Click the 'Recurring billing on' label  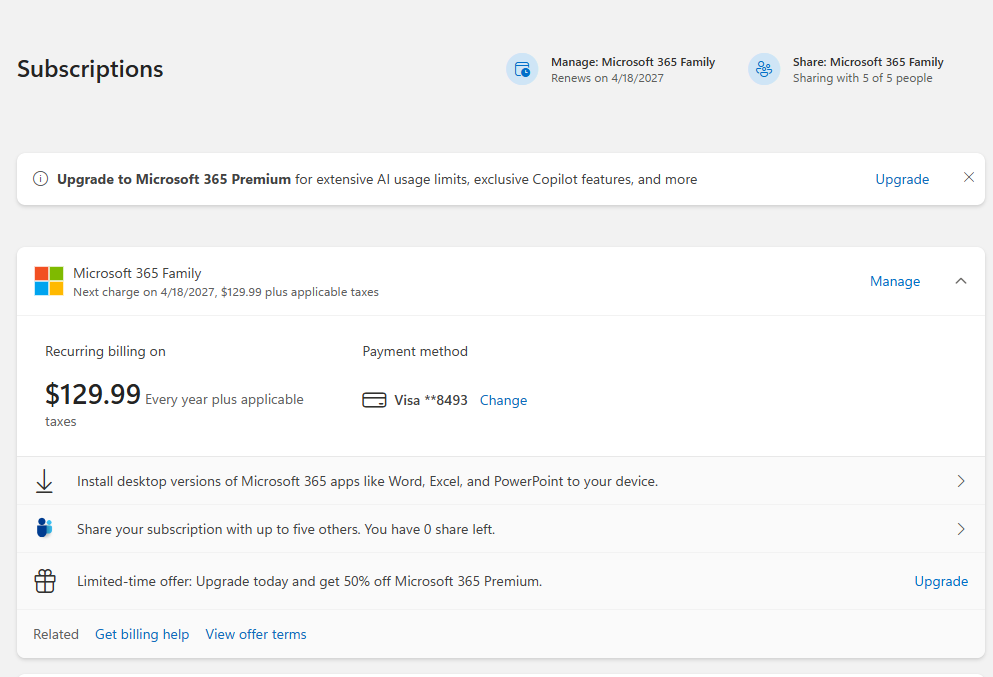105,351
